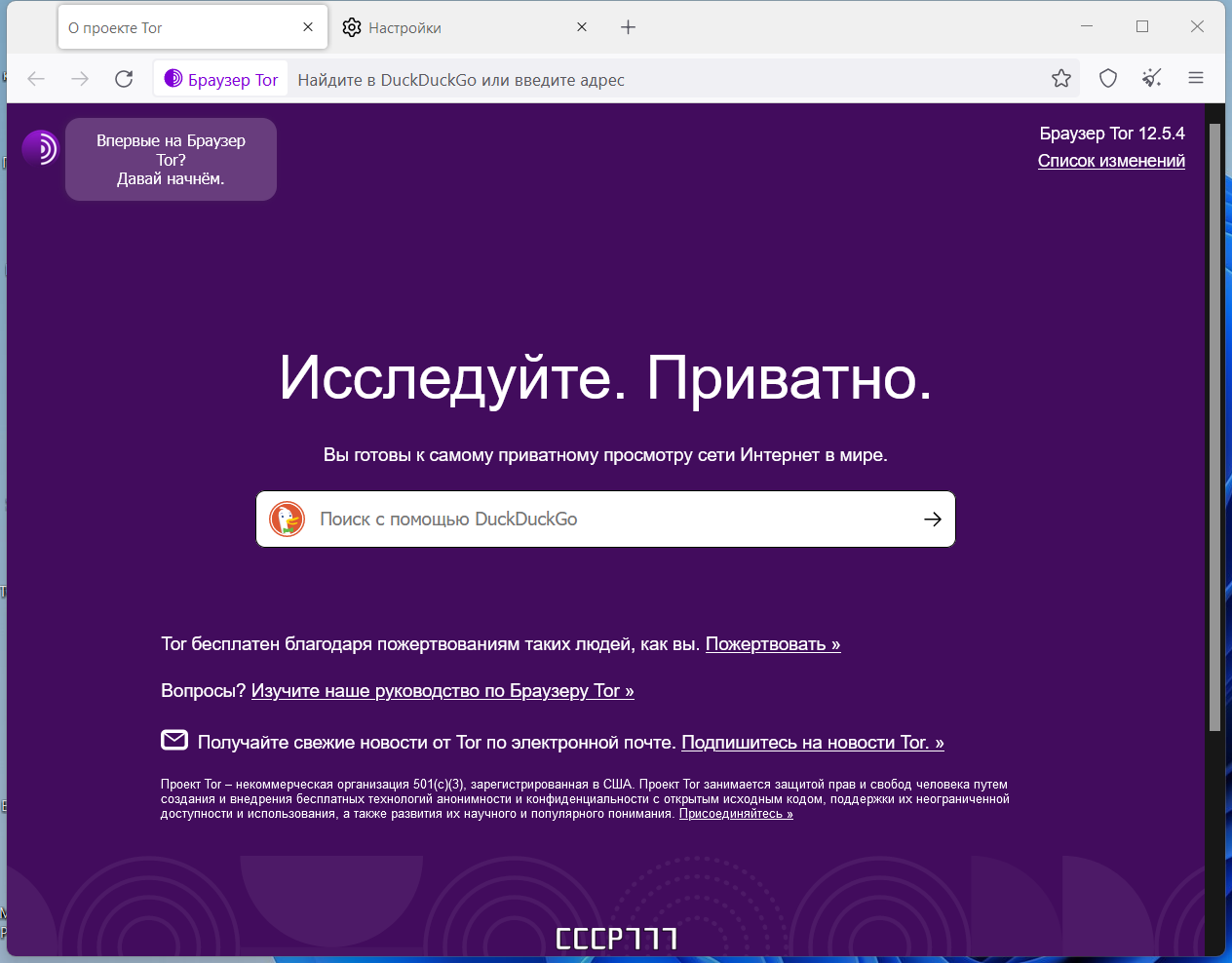Click the purple Tor logo on the page

point(41,148)
